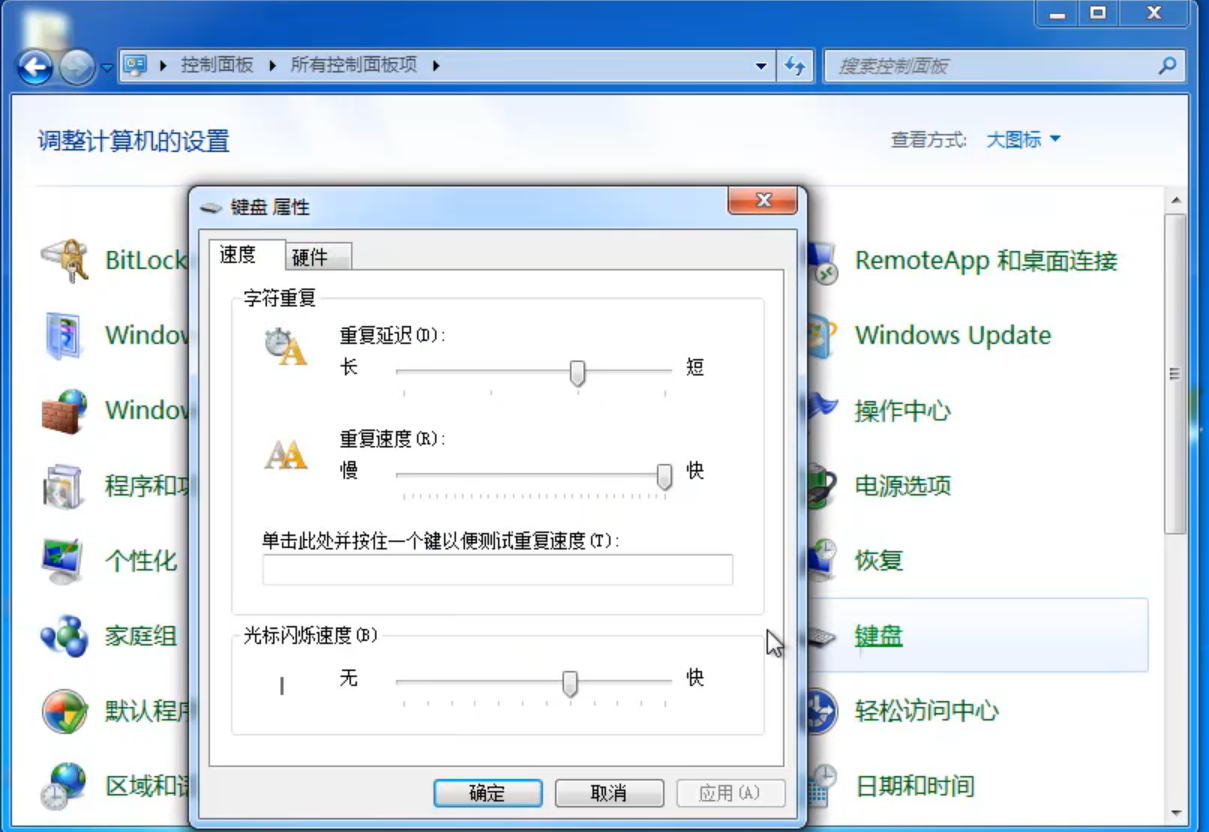The height and width of the screenshot is (832, 1209).
Task: Click the back arrow navigation button
Action: [36, 67]
